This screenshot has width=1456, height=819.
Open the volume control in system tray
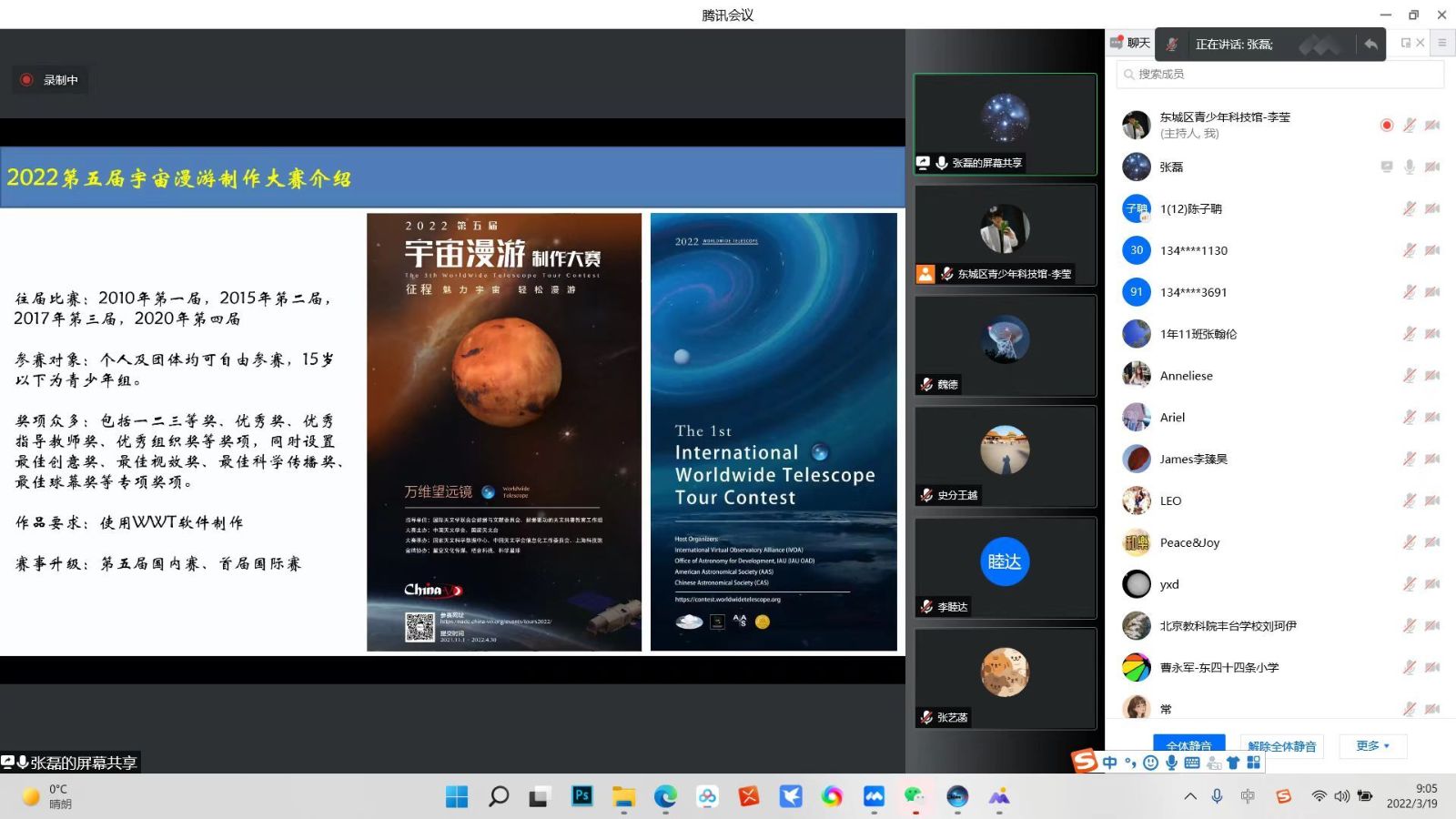pos(1341,796)
